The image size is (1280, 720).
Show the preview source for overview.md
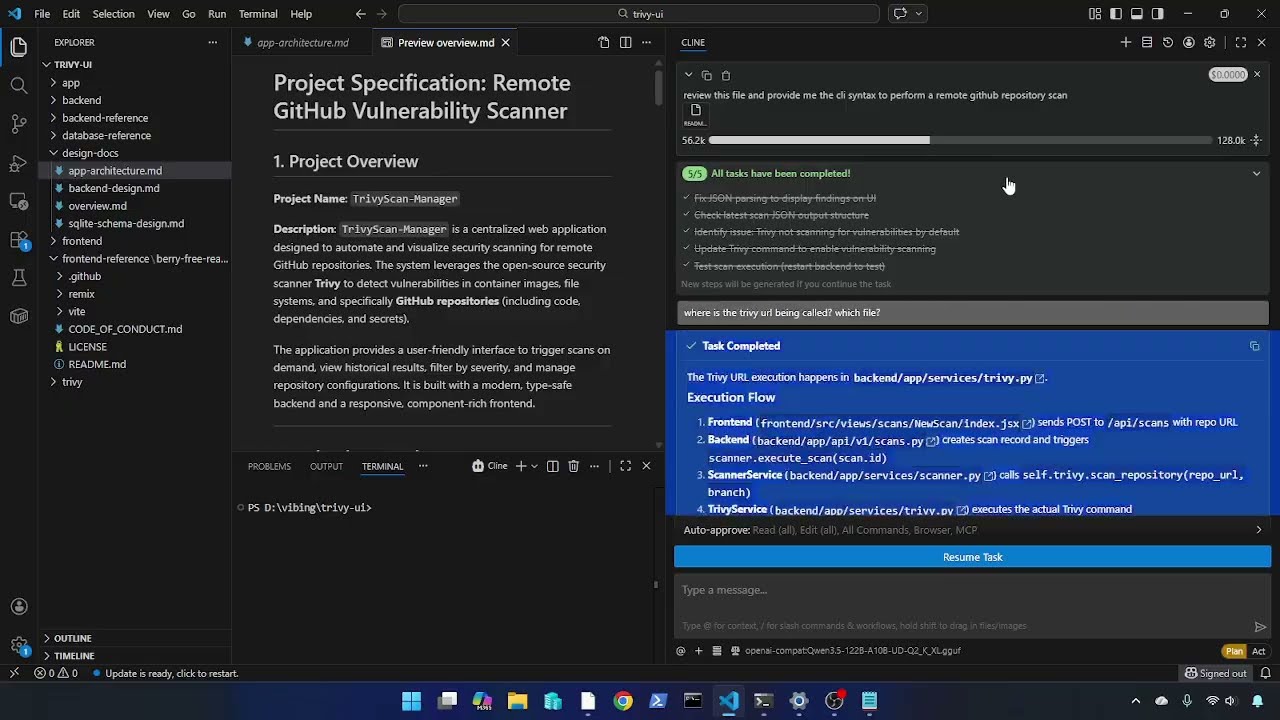[x=604, y=42]
